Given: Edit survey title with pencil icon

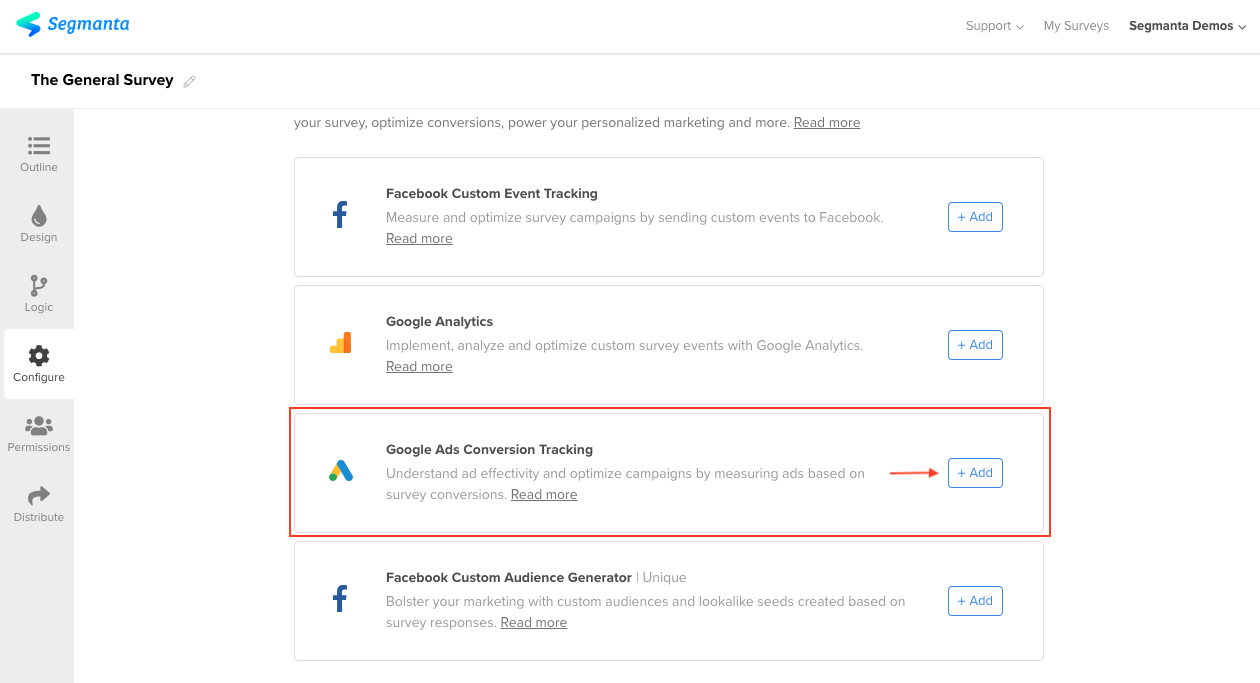Looking at the screenshot, I should click(x=189, y=81).
